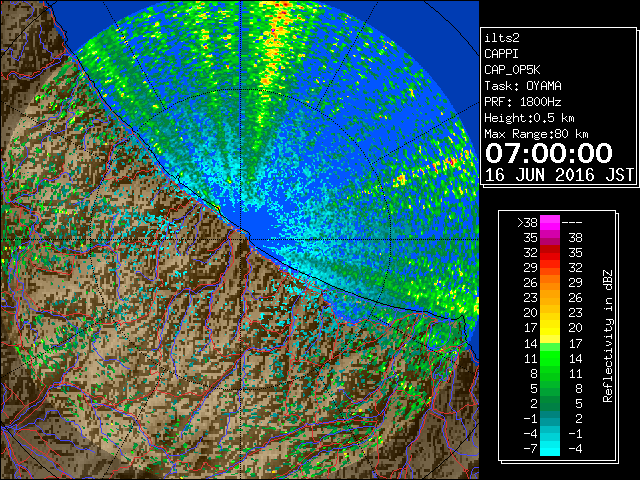Click the large 07:00:00 timestamp
The height and width of the screenshot is (480, 640).
[x=549, y=153]
